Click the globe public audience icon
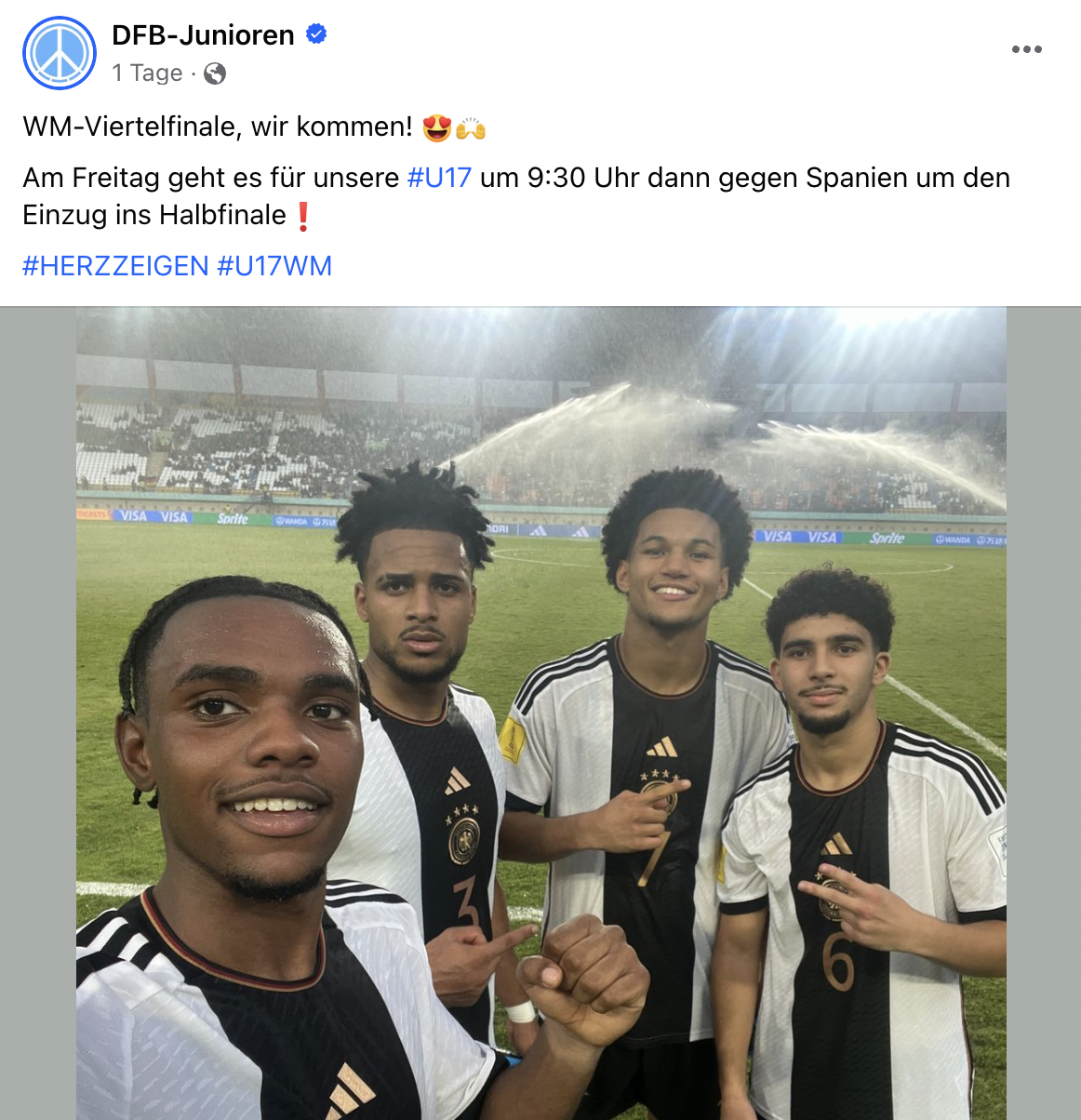Screen dimensions: 1081x1120 click(215, 73)
